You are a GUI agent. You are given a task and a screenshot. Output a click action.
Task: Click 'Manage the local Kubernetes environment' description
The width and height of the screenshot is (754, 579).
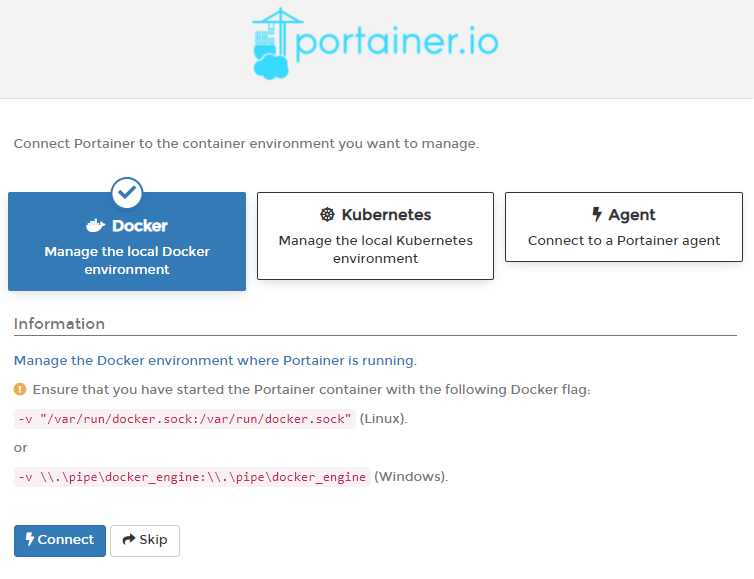[x=376, y=249]
